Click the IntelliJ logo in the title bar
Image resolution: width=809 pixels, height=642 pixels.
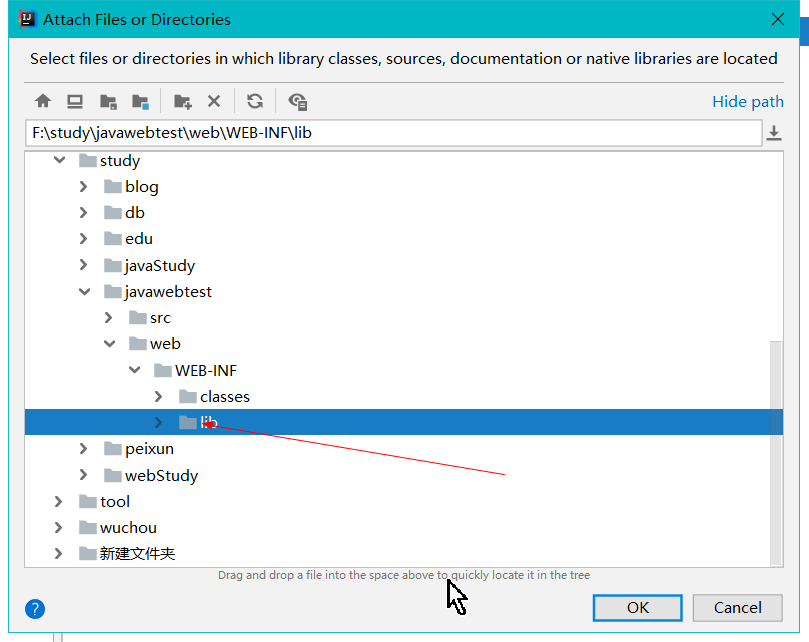pyautogui.click(x=27, y=19)
